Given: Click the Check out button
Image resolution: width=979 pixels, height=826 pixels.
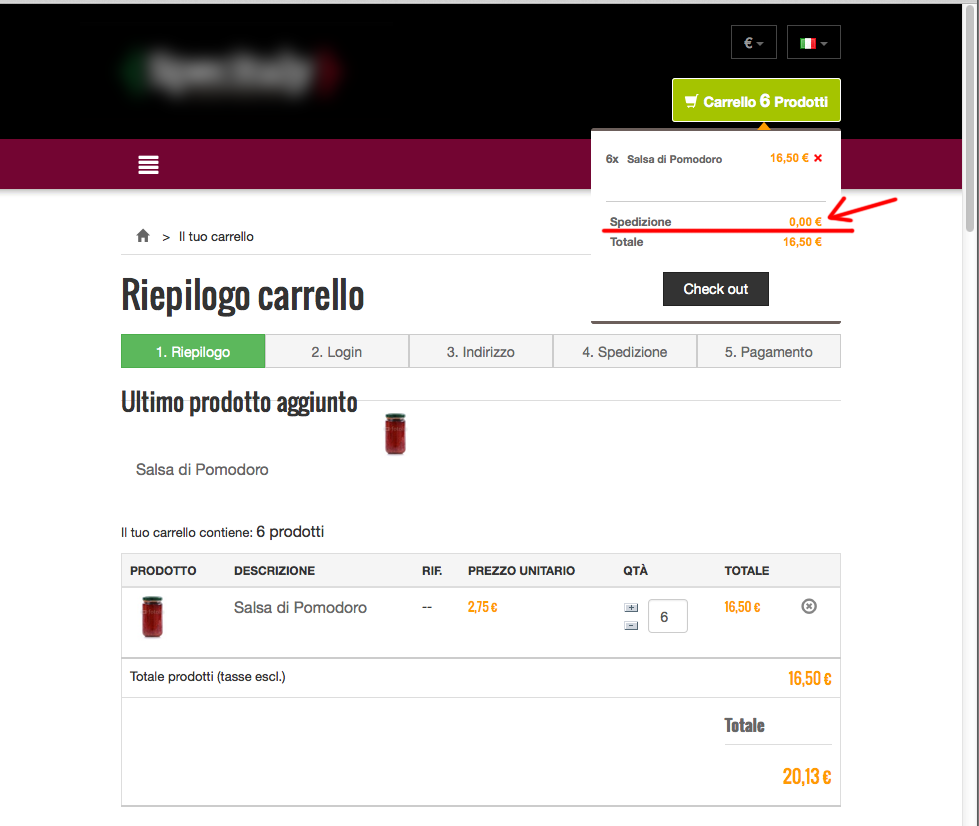Looking at the screenshot, I should pos(716,289).
